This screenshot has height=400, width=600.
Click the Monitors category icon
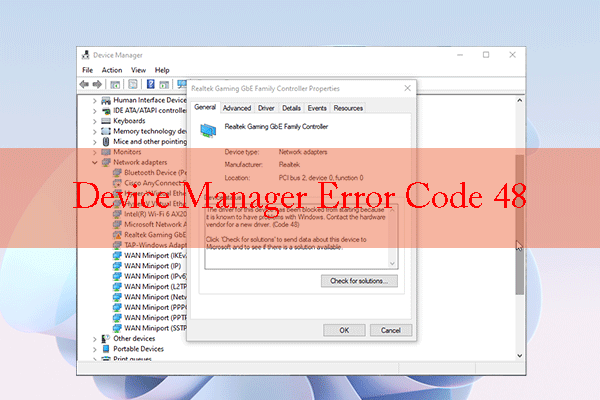[106, 152]
